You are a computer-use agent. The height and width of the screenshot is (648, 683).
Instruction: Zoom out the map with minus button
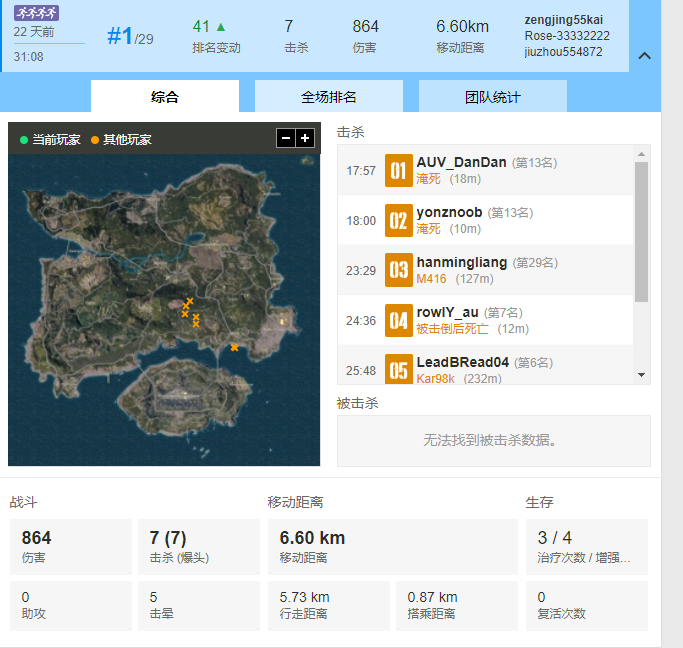tap(286, 138)
